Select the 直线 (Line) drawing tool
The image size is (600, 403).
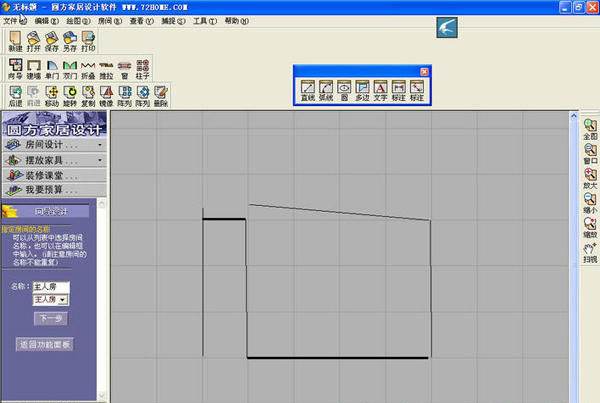[308, 89]
